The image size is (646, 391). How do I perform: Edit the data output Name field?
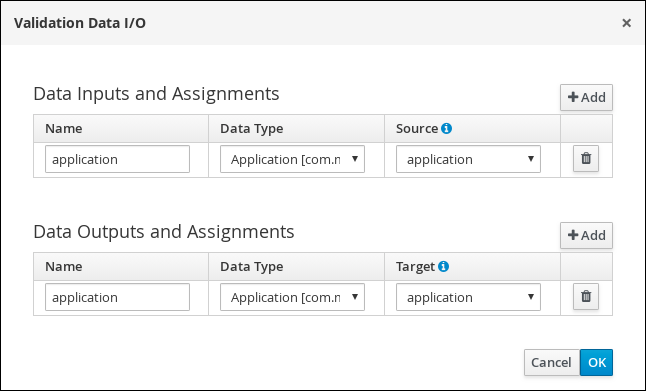point(117,297)
